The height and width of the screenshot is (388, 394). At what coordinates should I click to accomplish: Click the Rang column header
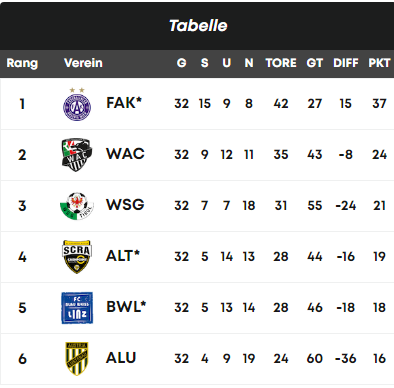coord(22,63)
